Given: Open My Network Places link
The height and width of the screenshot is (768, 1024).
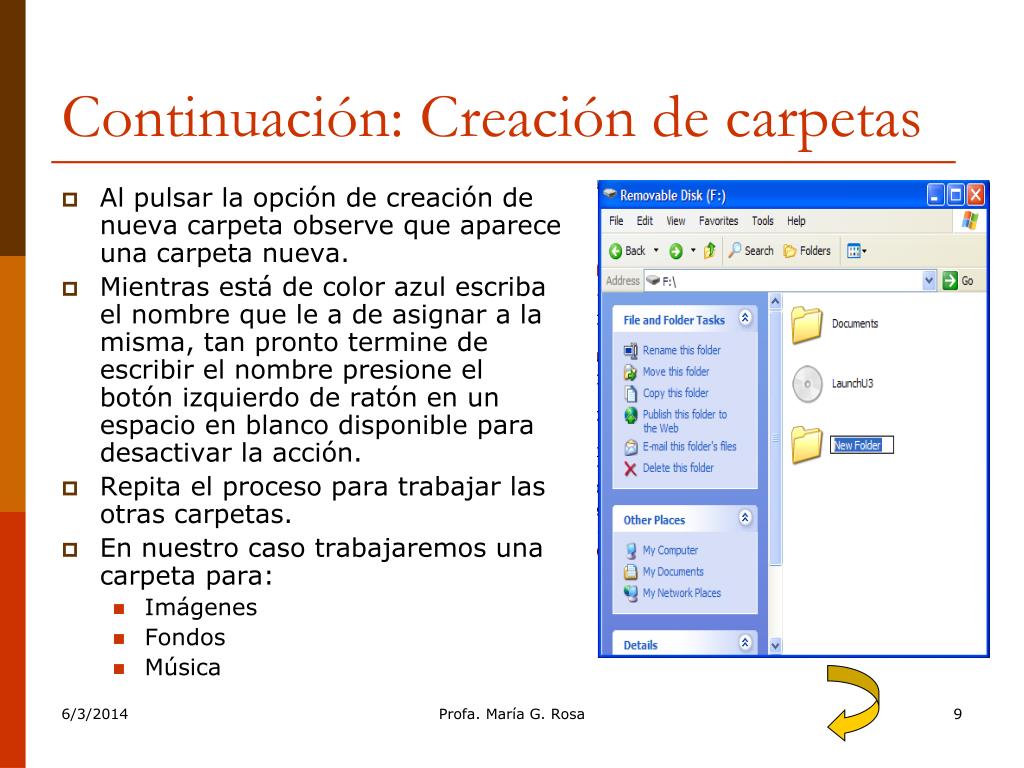Looking at the screenshot, I should pyautogui.click(x=682, y=593).
